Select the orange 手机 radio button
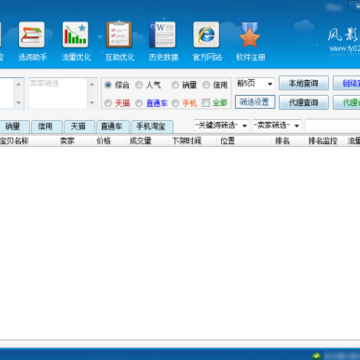Screen dimensions: 360x360 coord(175,103)
